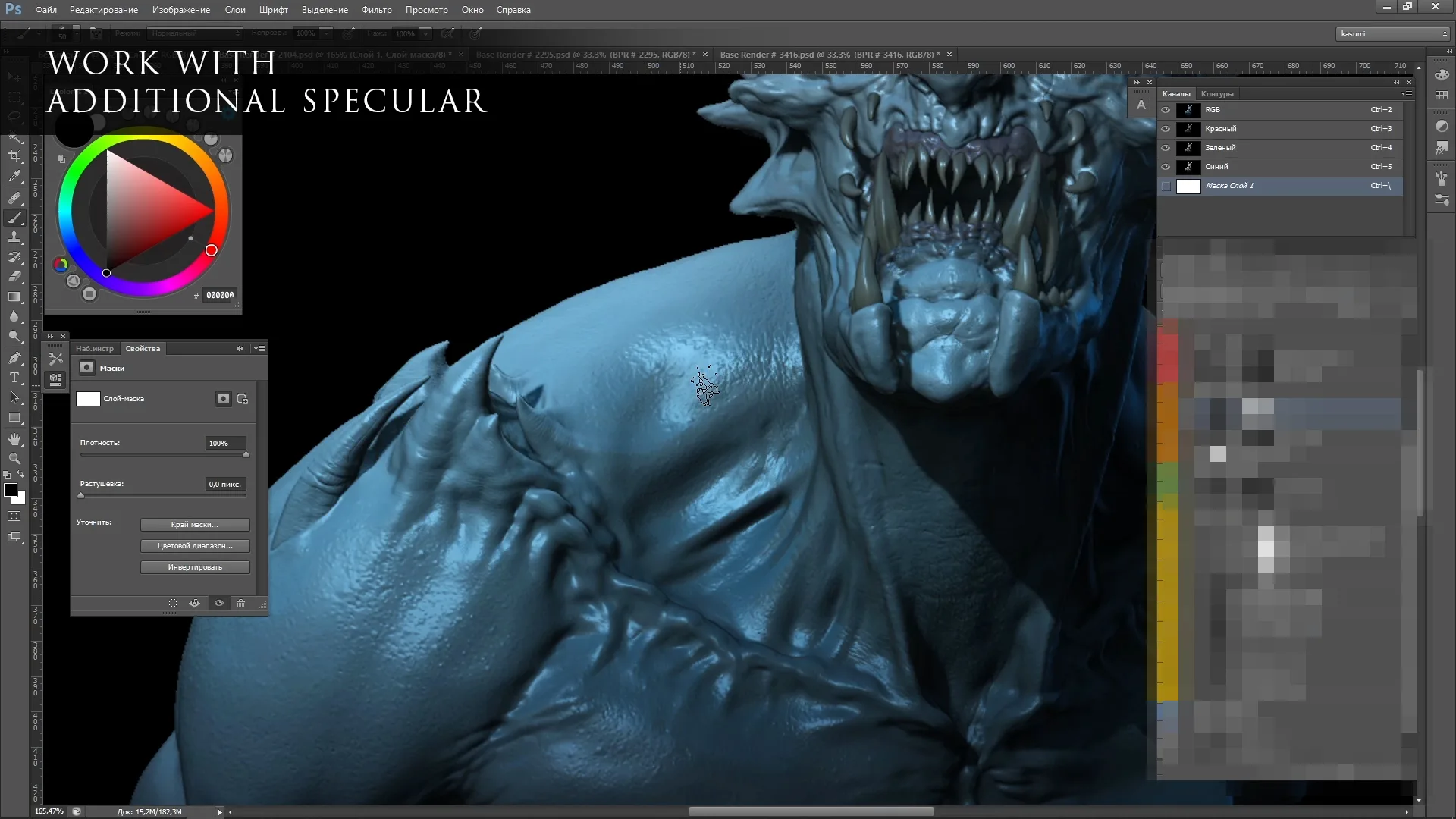Select the Hand tool

pos(15,438)
